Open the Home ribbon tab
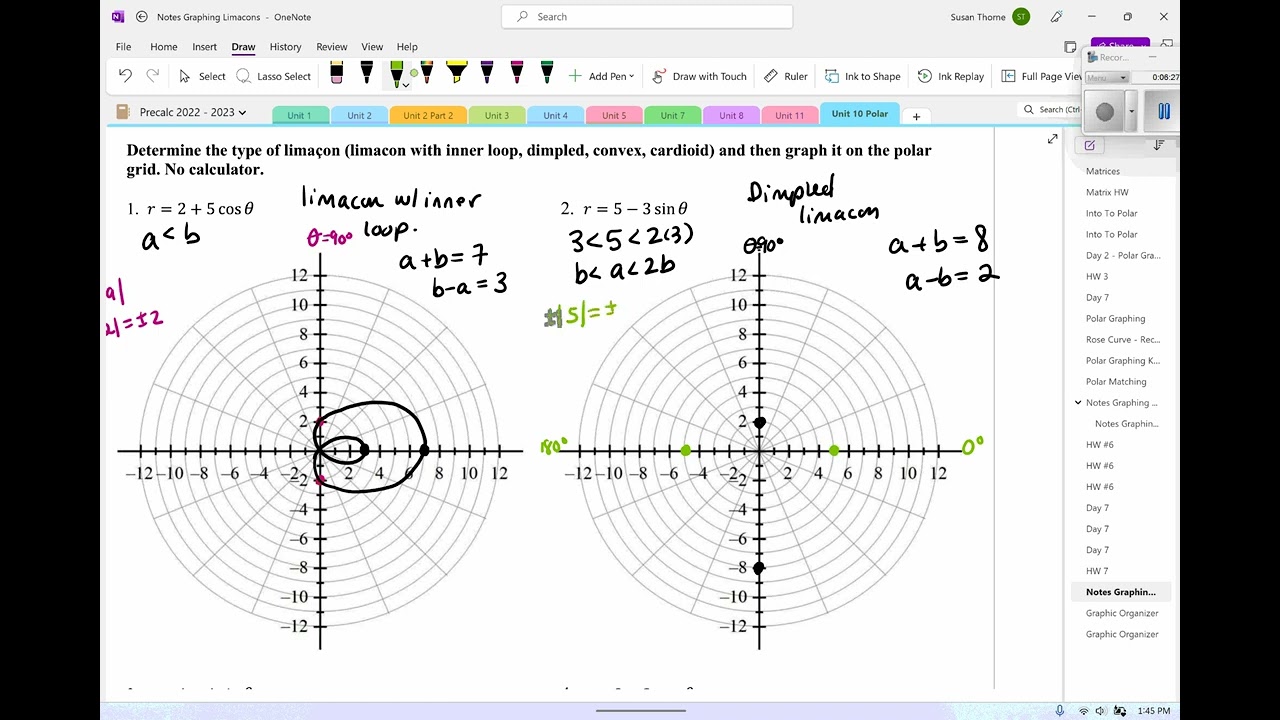The image size is (1280, 720). [x=163, y=47]
